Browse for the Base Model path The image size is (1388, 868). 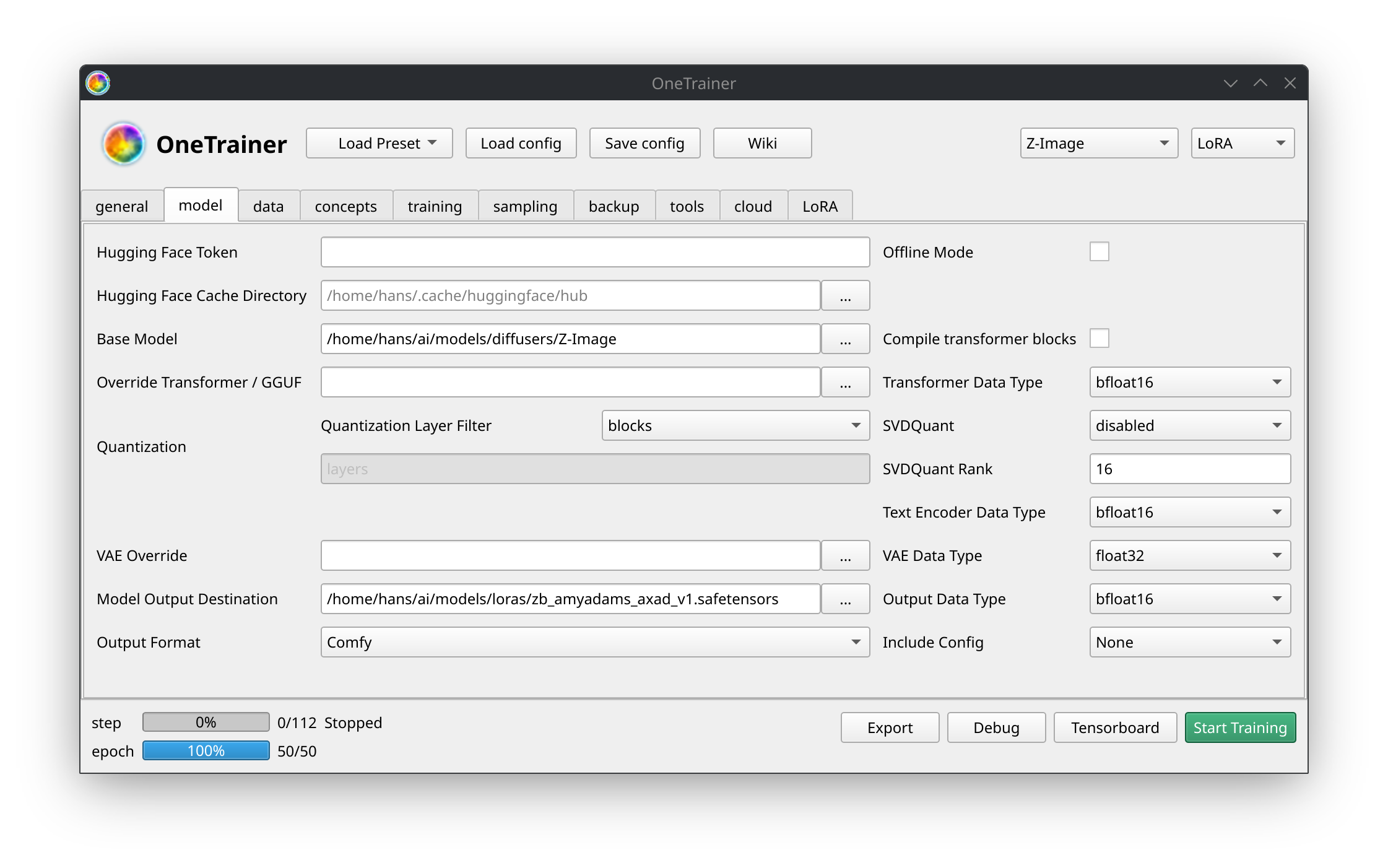point(845,339)
